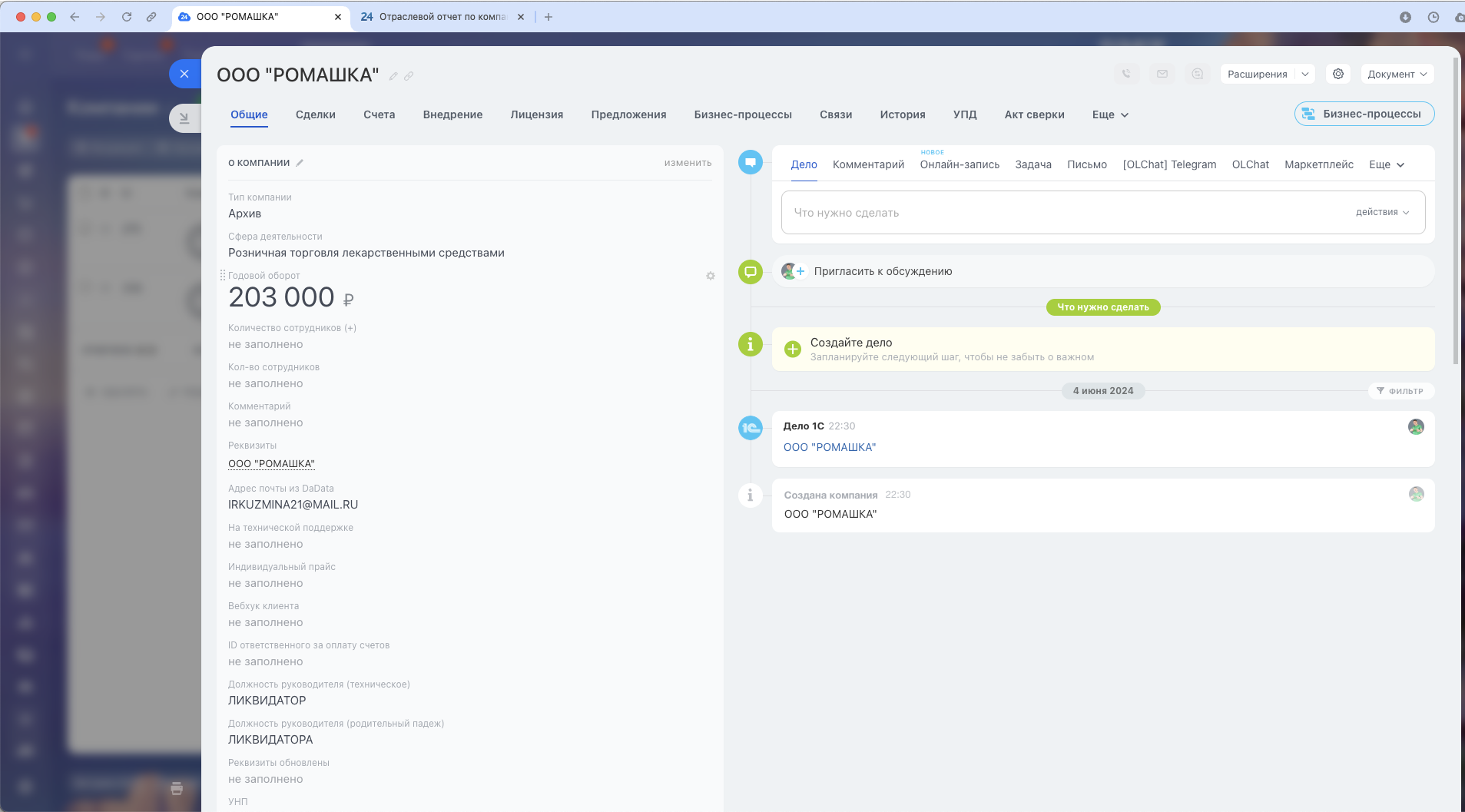The height and width of the screenshot is (812, 1465).
Task: Open the Предложения tab
Action: pos(629,114)
